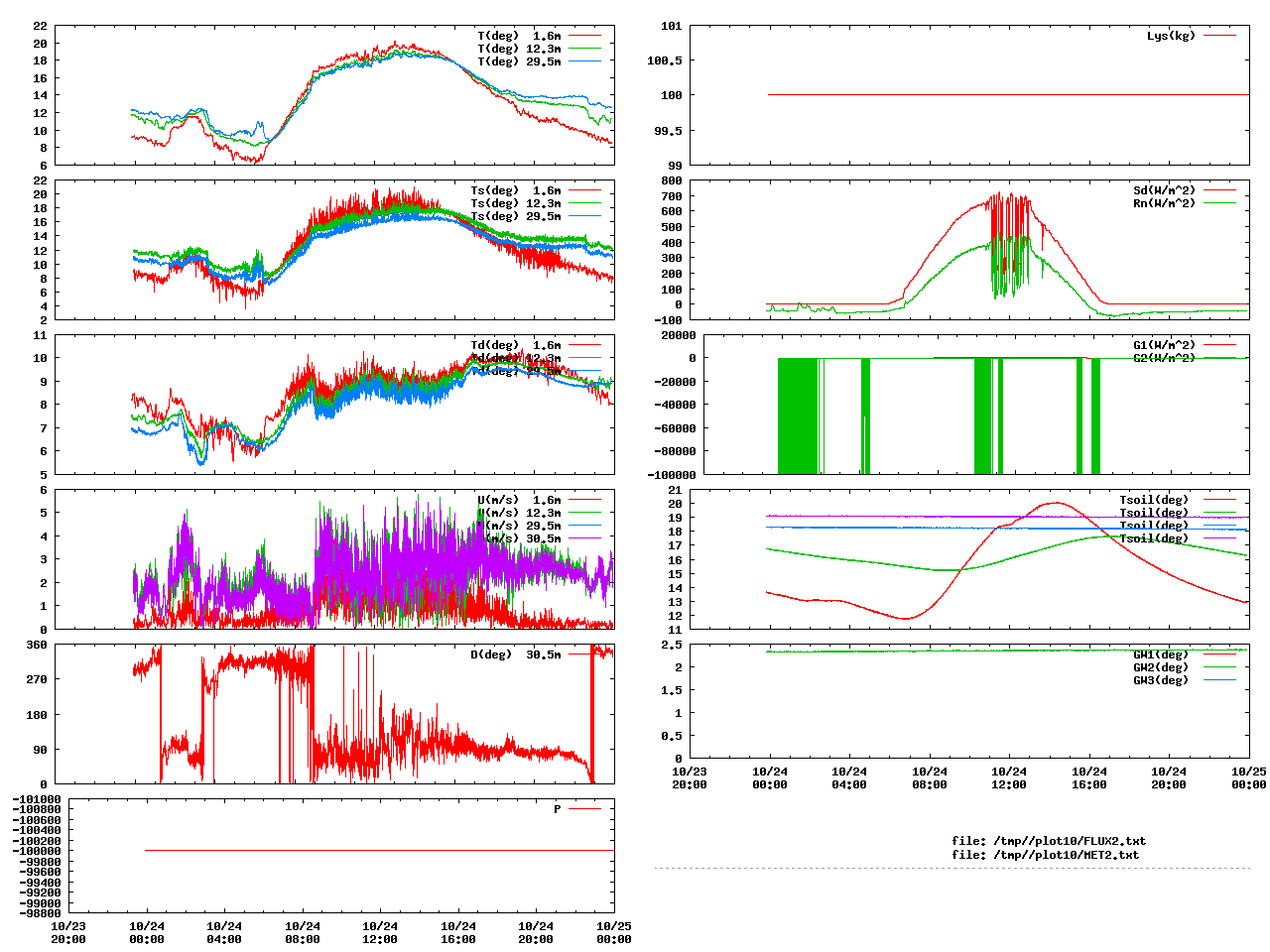Click the 'D(deg) 30.5m' legend label

click(x=516, y=654)
